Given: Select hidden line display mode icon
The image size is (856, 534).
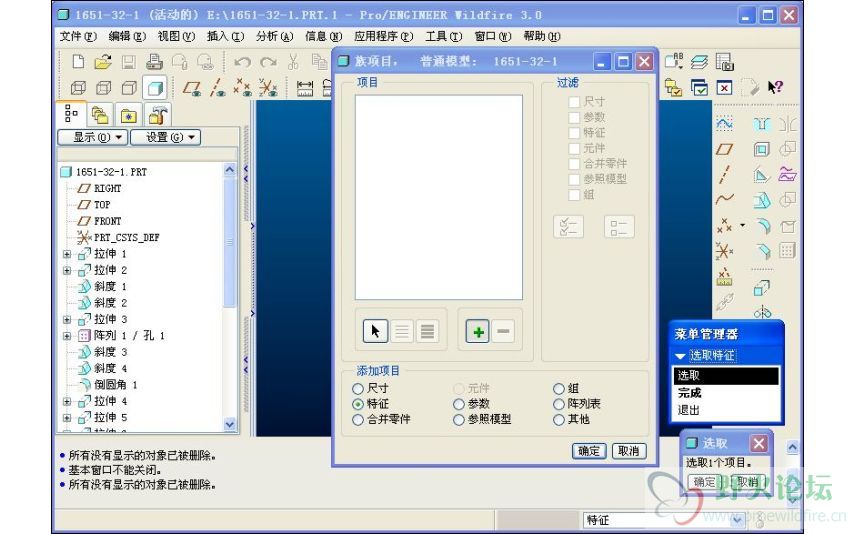Looking at the screenshot, I should pyautogui.click(x=104, y=88).
